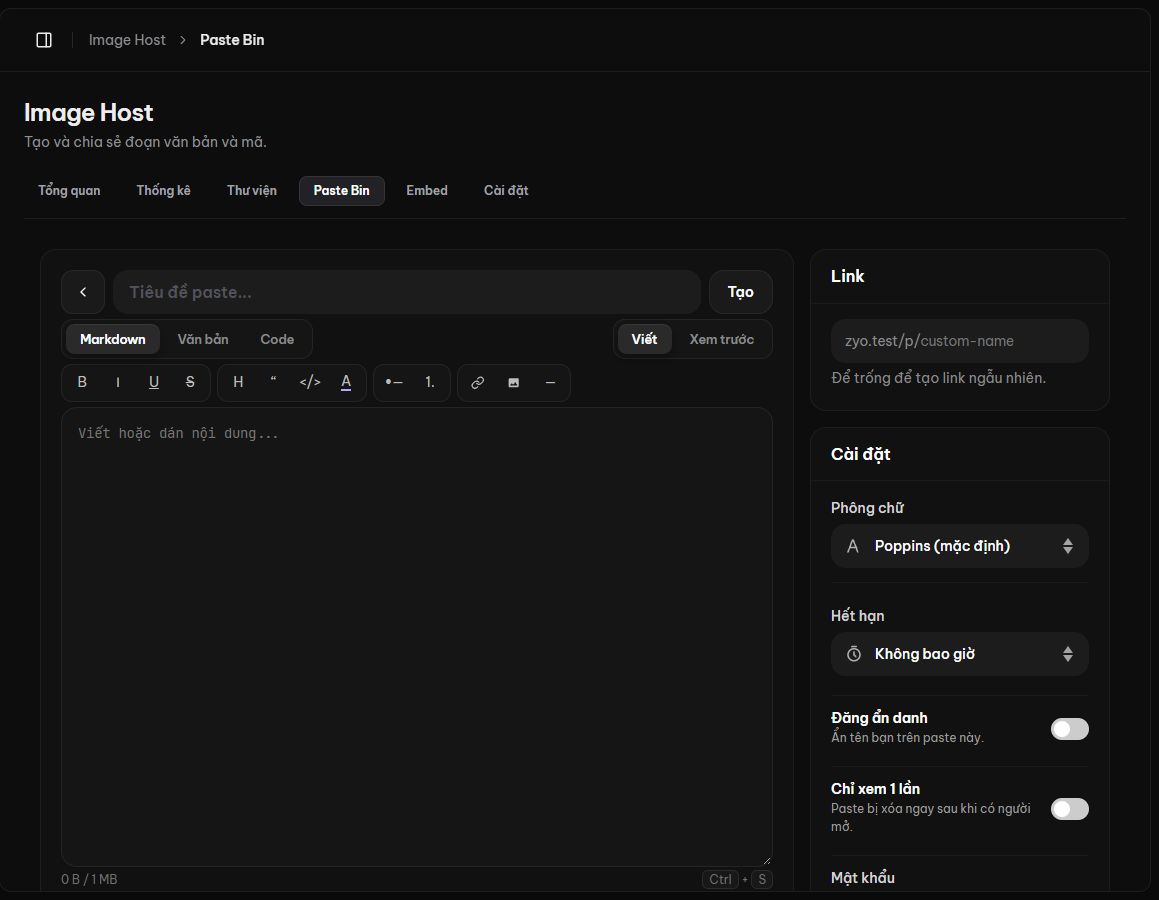The width and height of the screenshot is (1159, 900).
Task: Insert a numbered list
Action: [x=429, y=382]
